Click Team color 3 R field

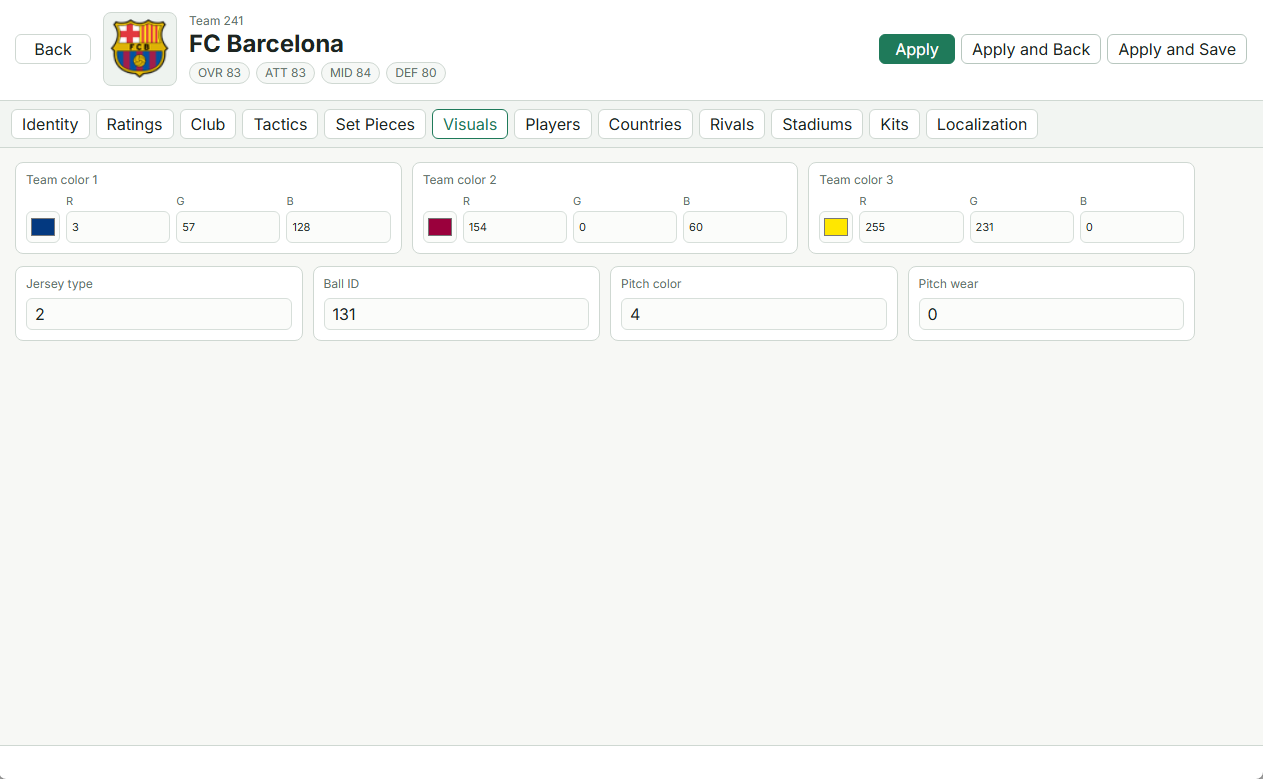[x=911, y=227]
